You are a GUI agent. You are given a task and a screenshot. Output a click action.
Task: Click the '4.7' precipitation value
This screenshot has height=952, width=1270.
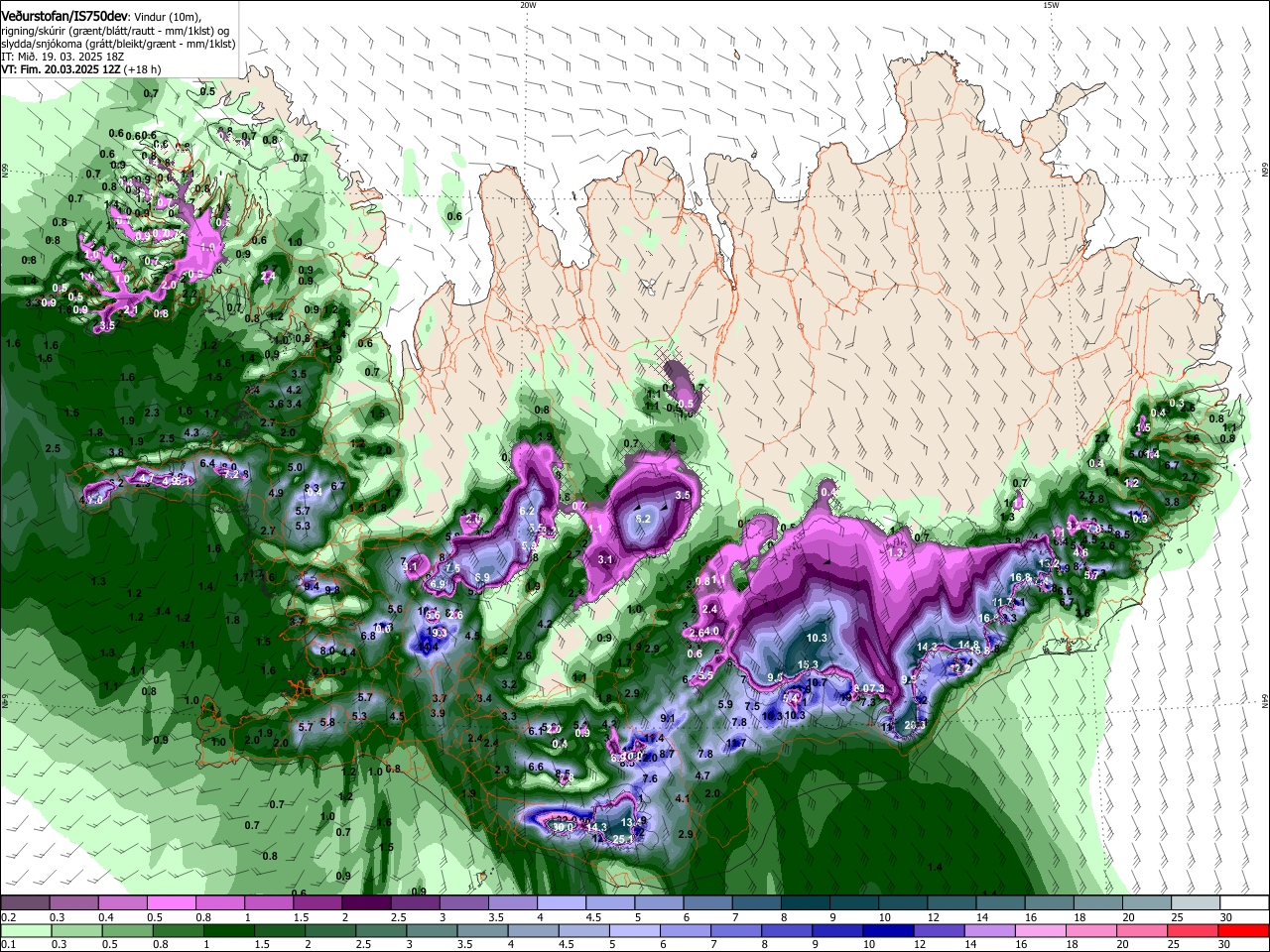pyautogui.click(x=703, y=776)
